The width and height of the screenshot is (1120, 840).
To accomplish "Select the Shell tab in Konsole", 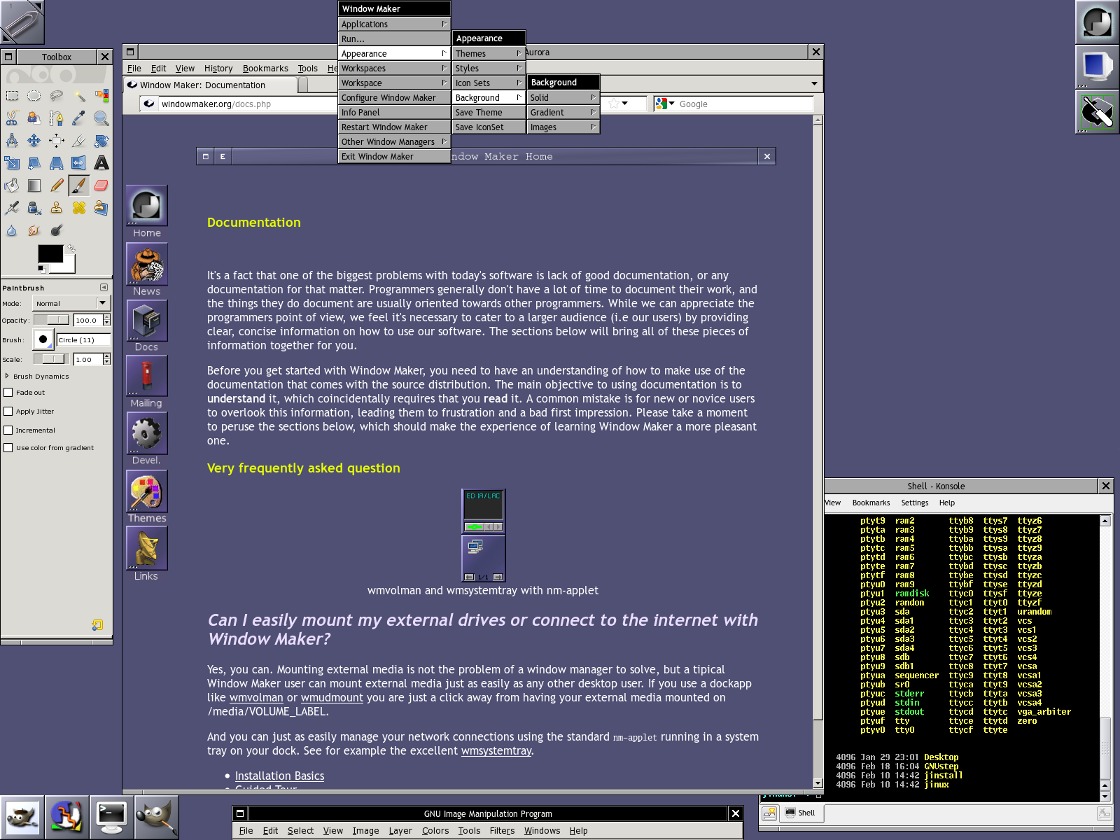I will pos(800,813).
